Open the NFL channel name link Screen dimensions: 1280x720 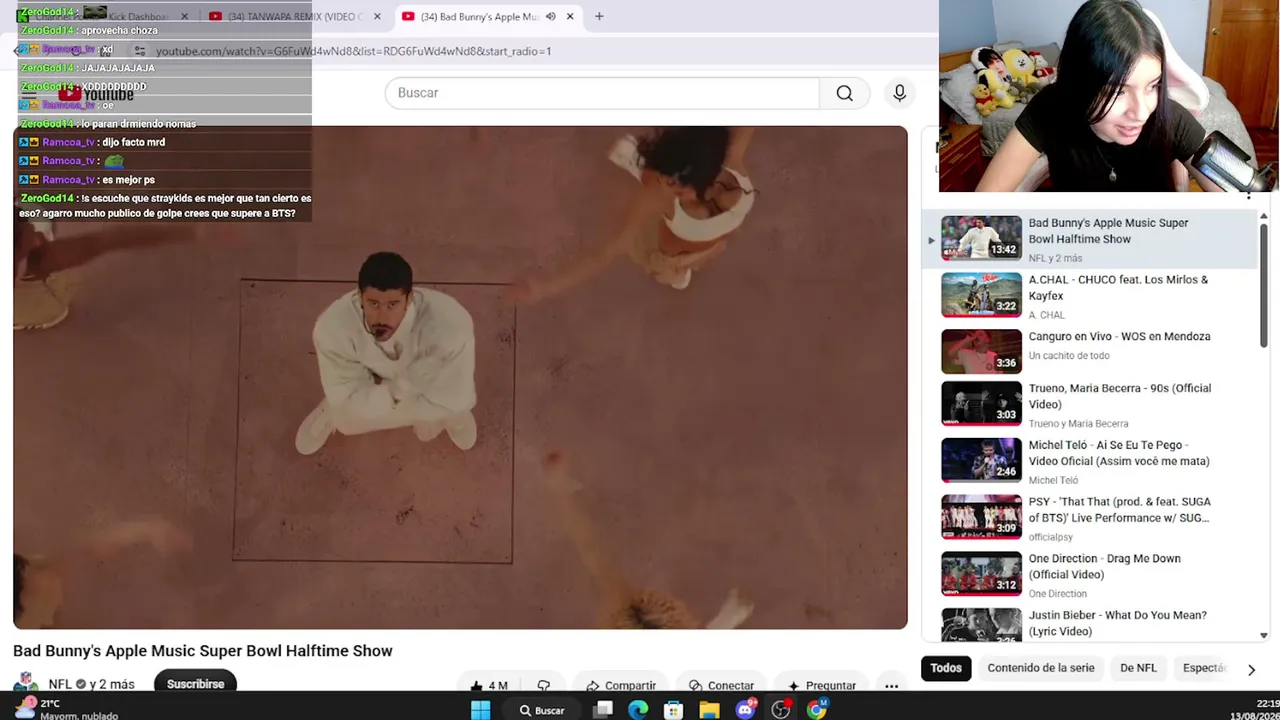pos(60,684)
